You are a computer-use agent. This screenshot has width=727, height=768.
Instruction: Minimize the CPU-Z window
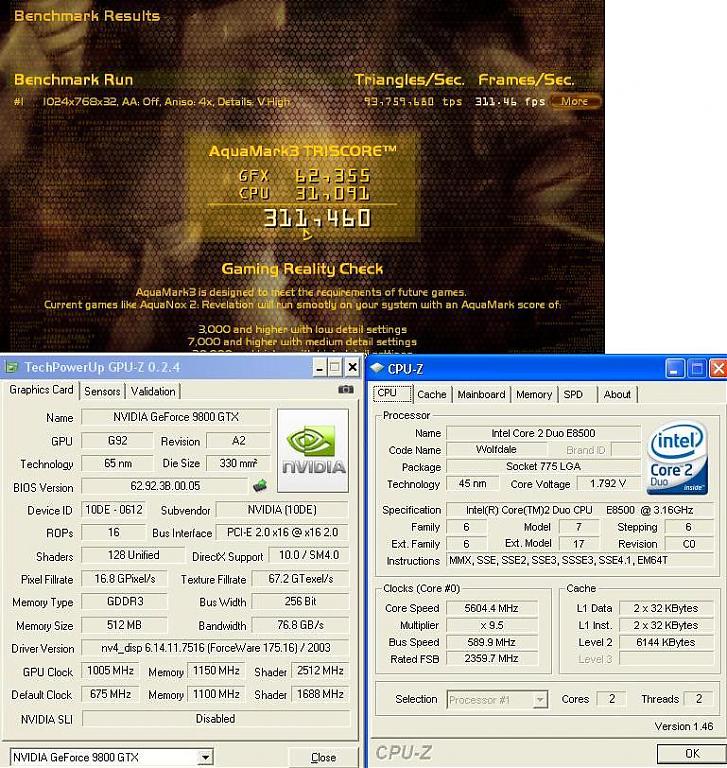(674, 369)
